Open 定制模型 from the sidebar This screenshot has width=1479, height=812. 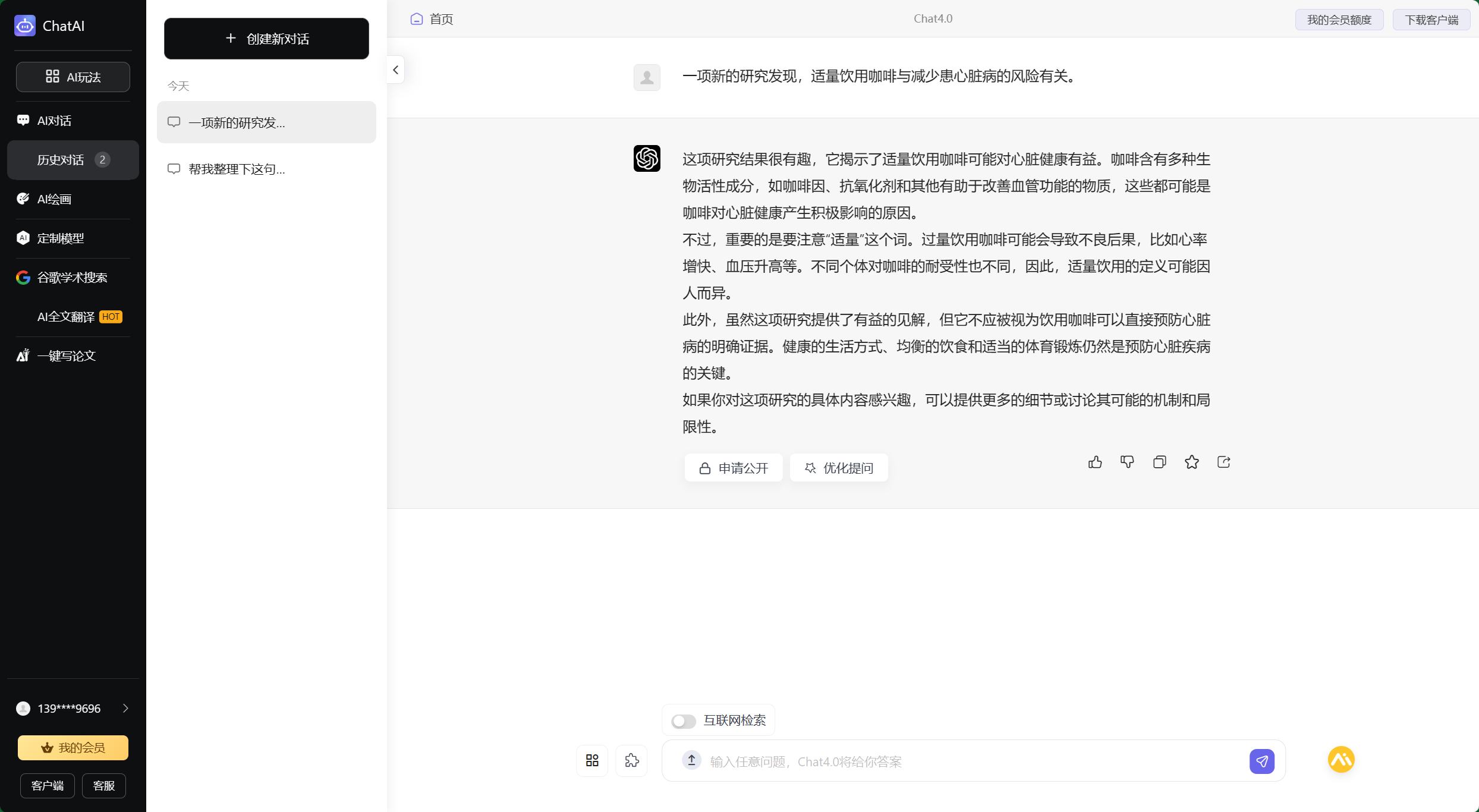[60, 238]
